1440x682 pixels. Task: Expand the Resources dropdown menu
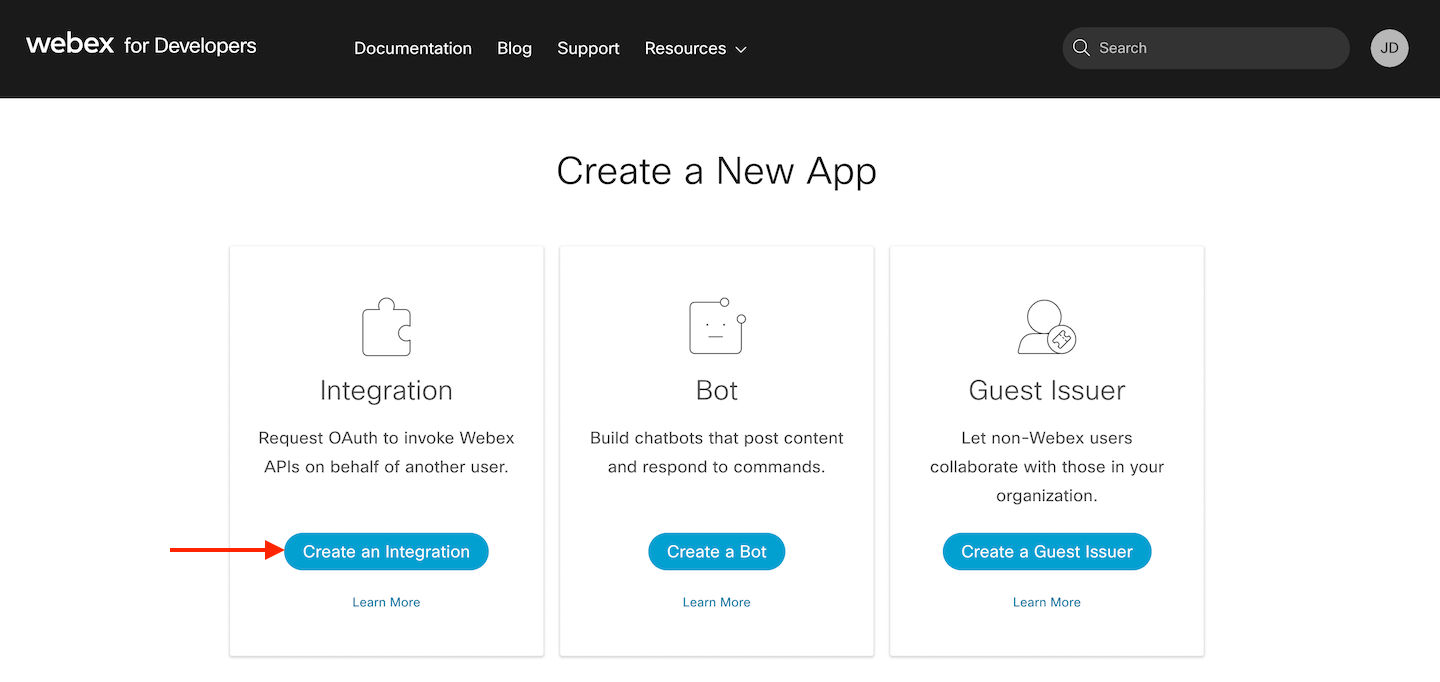click(x=695, y=48)
